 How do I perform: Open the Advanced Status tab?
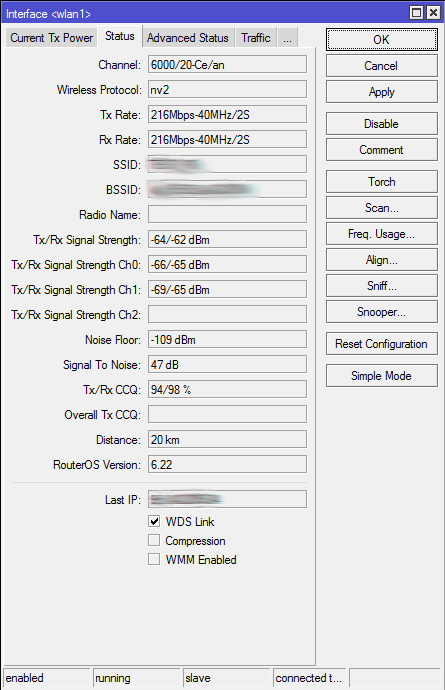tap(188, 38)
